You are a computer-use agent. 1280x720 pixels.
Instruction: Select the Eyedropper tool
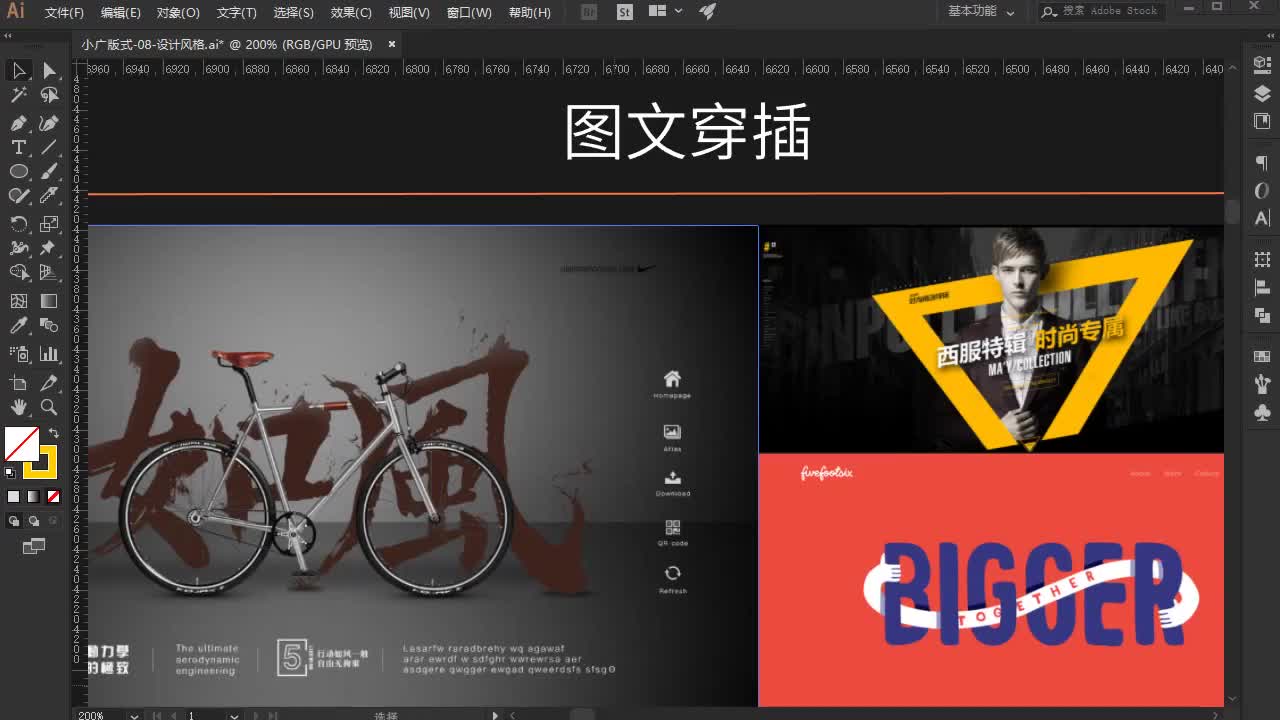pyautogui.click(x=18, y=325)
